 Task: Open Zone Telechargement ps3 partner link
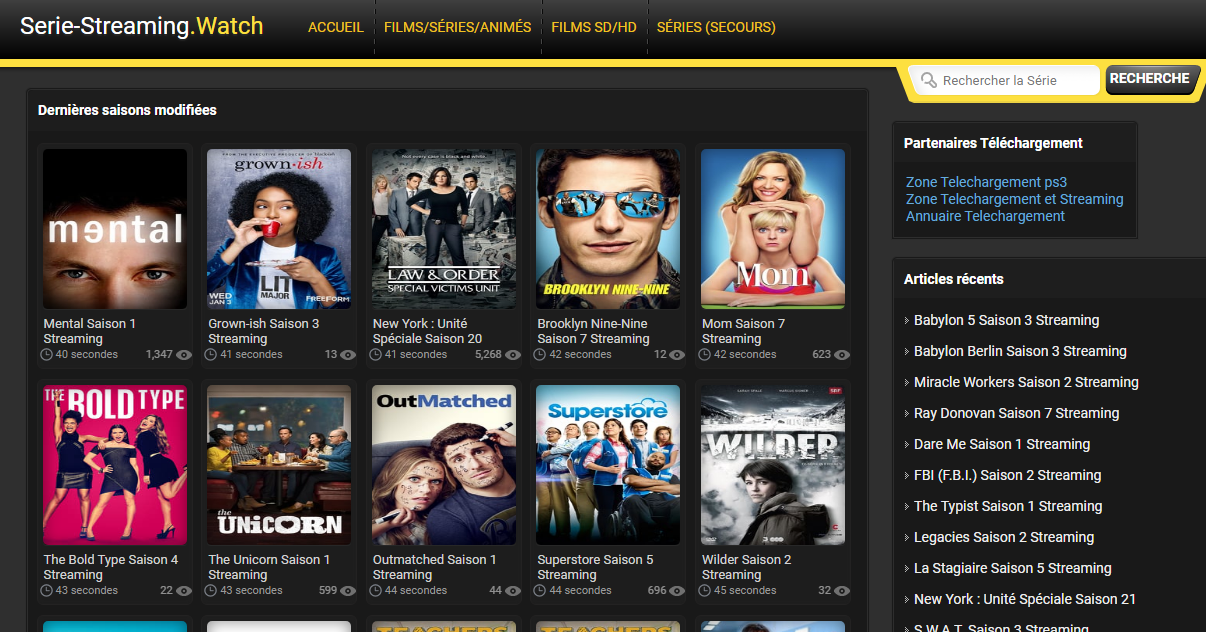tap(986, 182)
